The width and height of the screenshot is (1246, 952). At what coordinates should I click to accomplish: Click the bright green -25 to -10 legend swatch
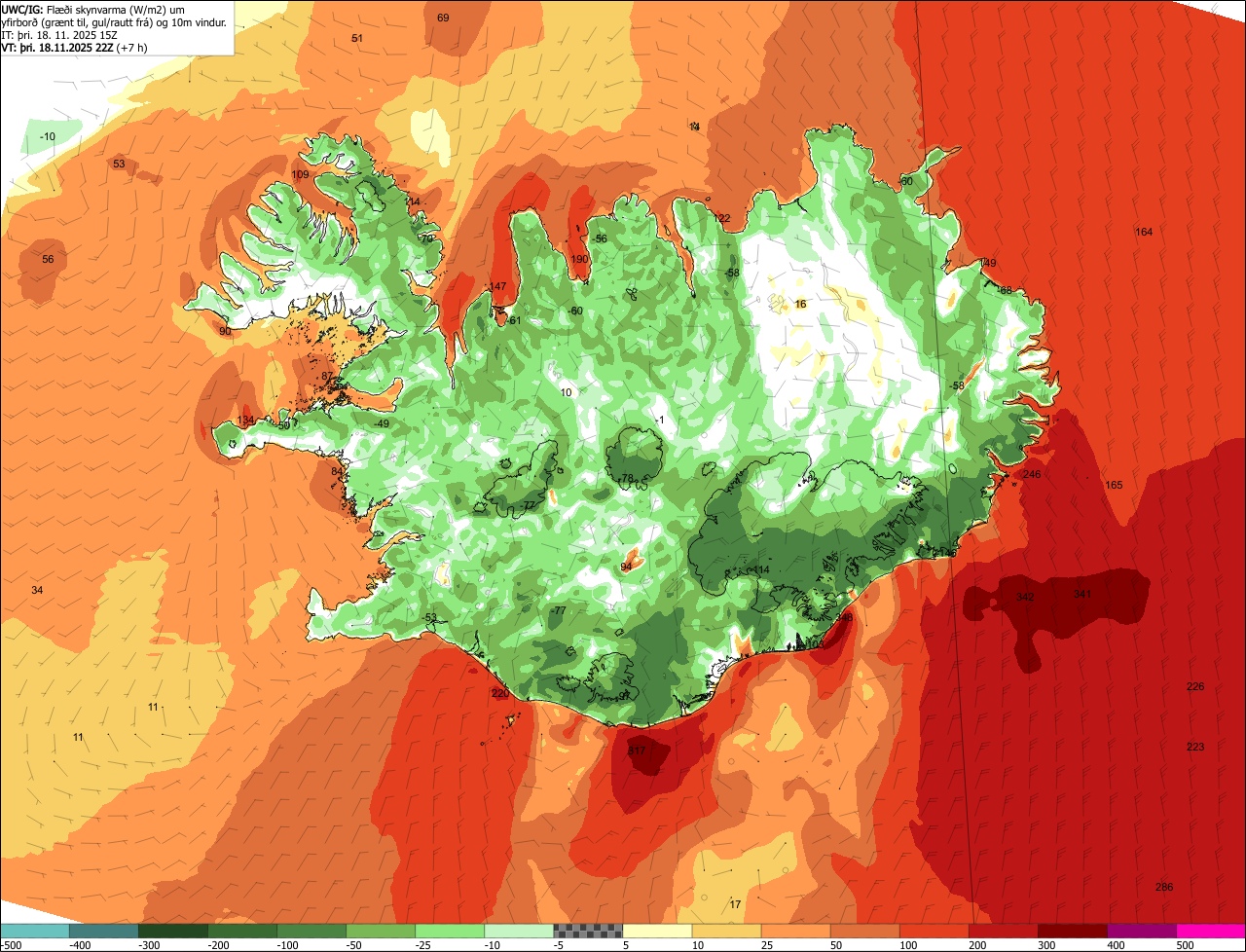click(449, 931)
